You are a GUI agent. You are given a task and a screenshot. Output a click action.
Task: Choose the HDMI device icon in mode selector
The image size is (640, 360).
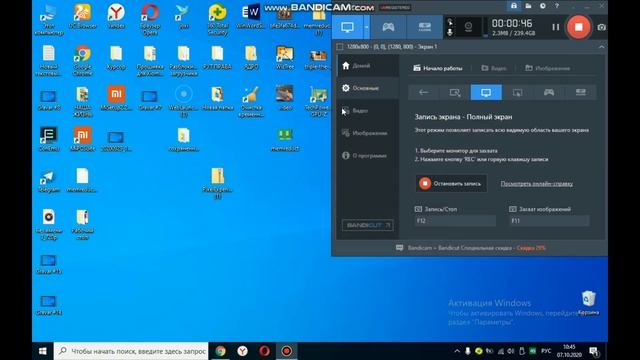pos(580,92)
